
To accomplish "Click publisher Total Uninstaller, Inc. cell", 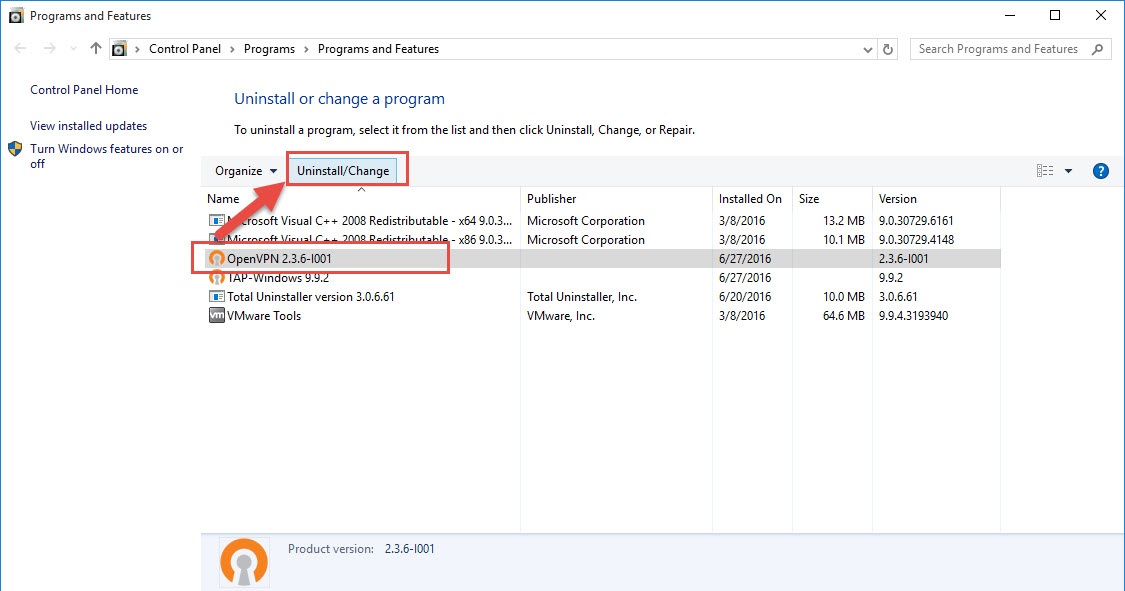I will (x=582, y=297).
